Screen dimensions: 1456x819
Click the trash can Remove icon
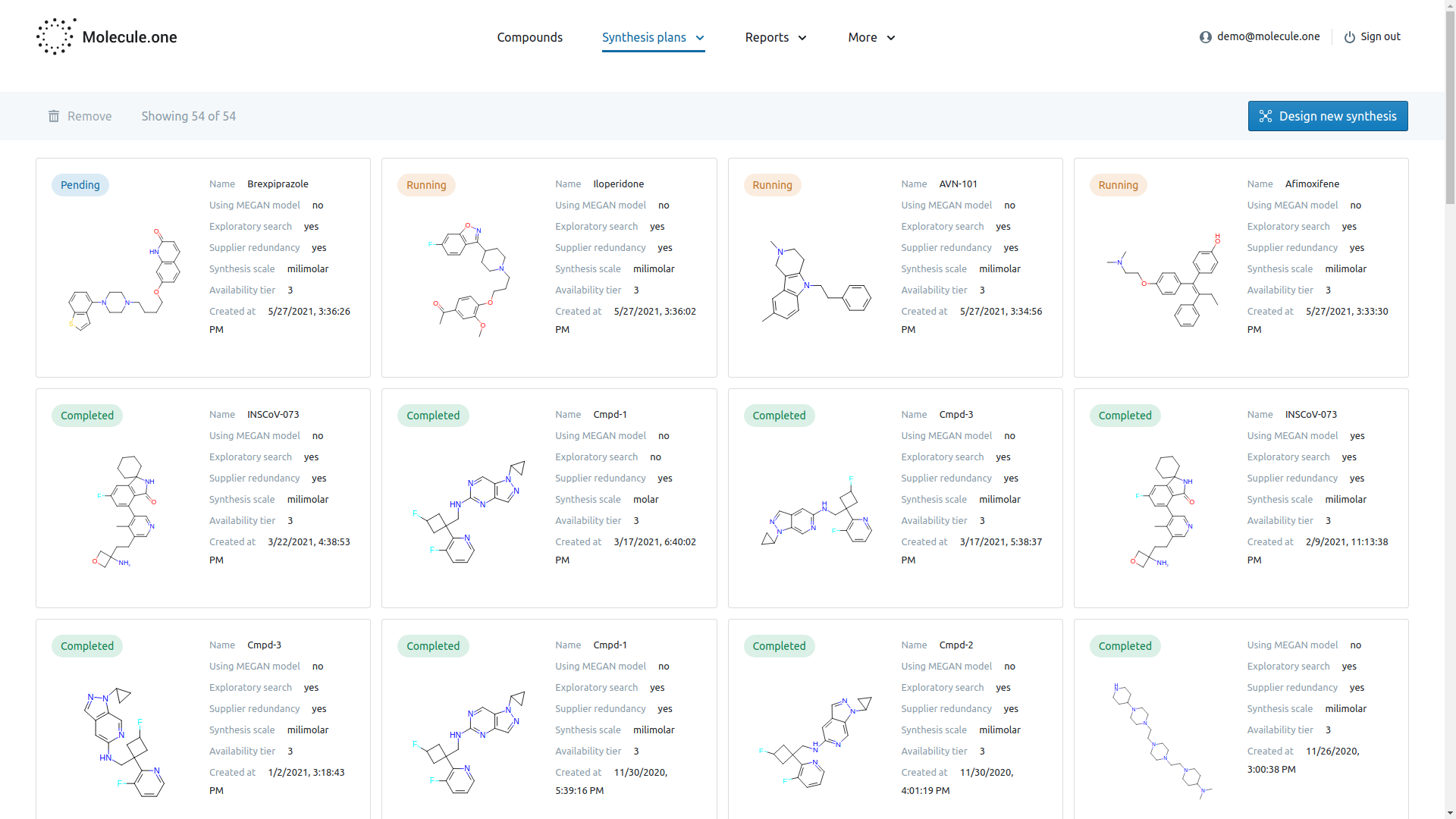54,116
